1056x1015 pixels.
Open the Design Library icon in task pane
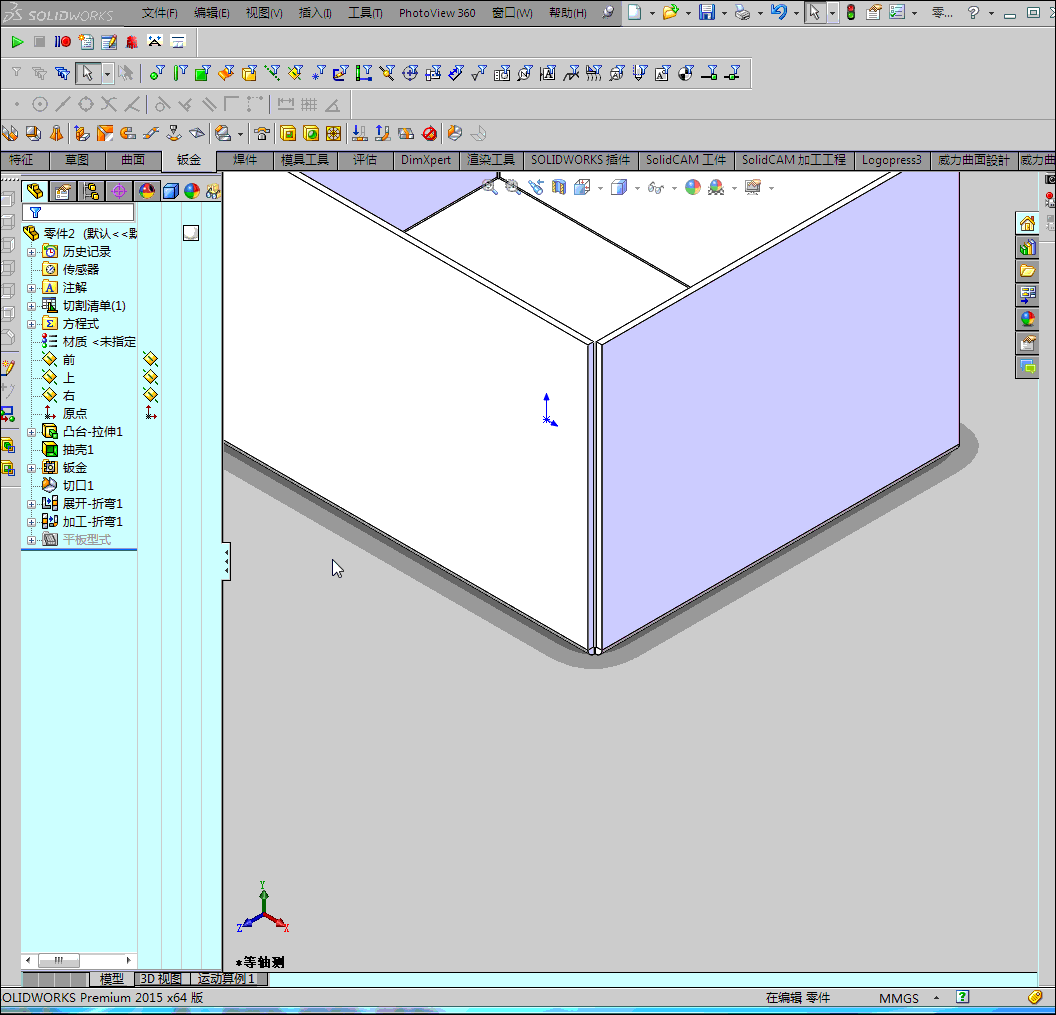(1027, 247)
